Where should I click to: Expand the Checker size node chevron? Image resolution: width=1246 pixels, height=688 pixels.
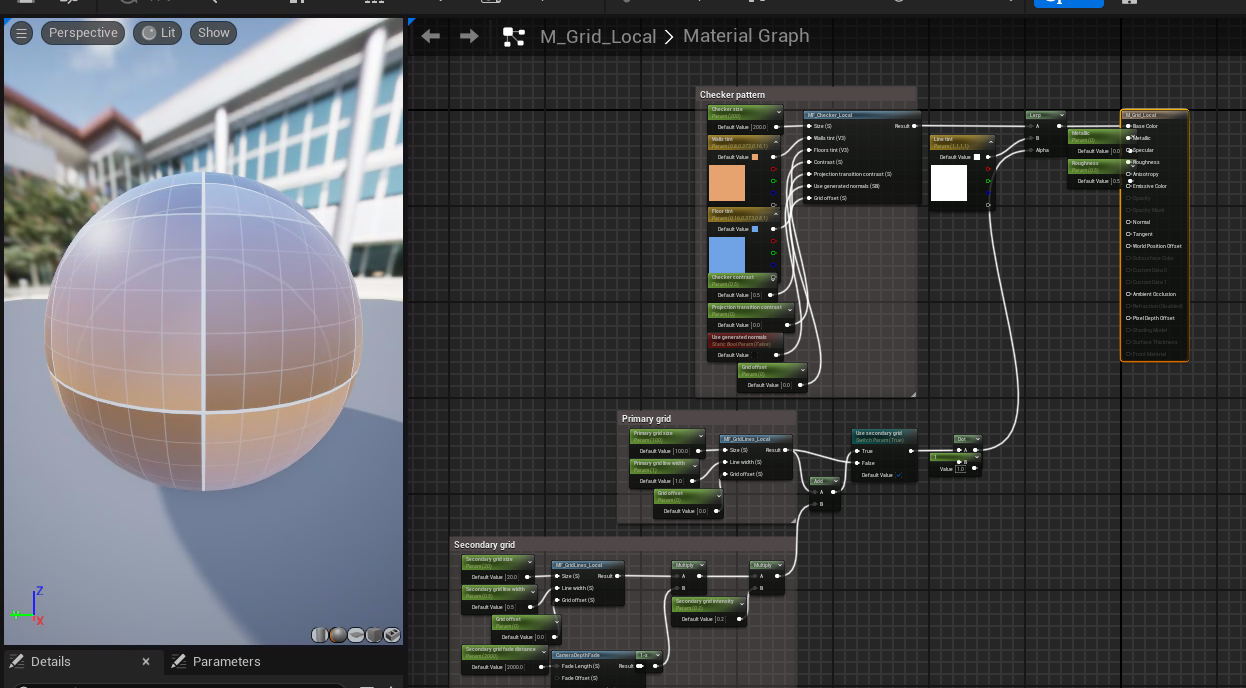click(x=778, y=112)
